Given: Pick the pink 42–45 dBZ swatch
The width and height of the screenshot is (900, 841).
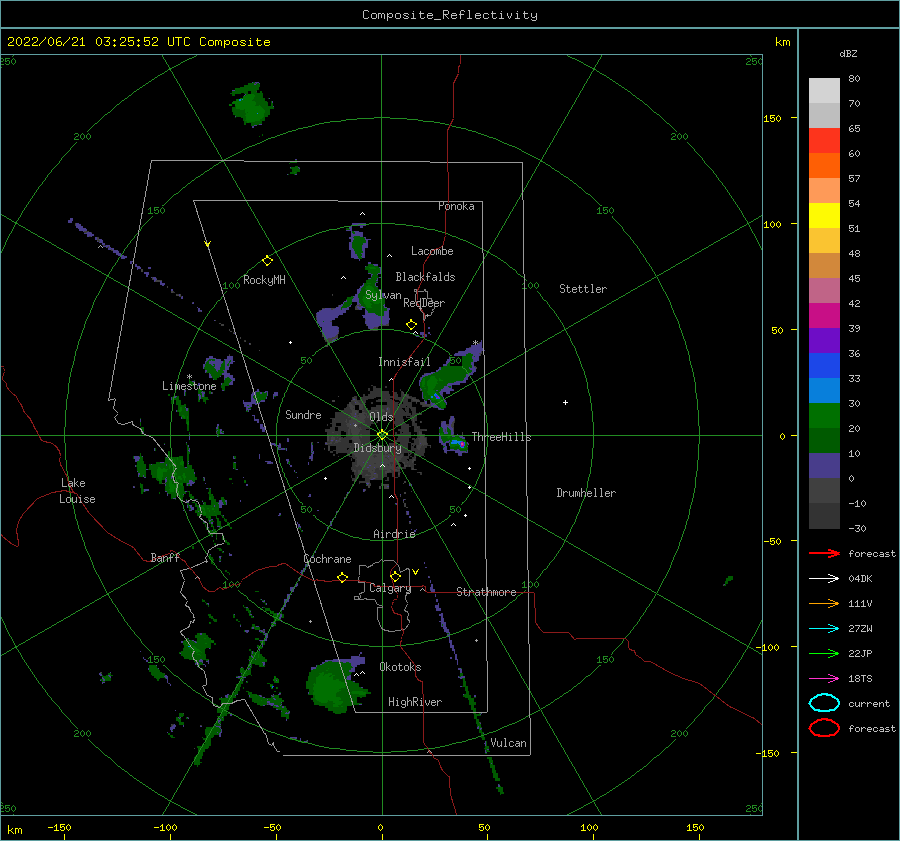Looking at the screenshot, I should (824, 290).
